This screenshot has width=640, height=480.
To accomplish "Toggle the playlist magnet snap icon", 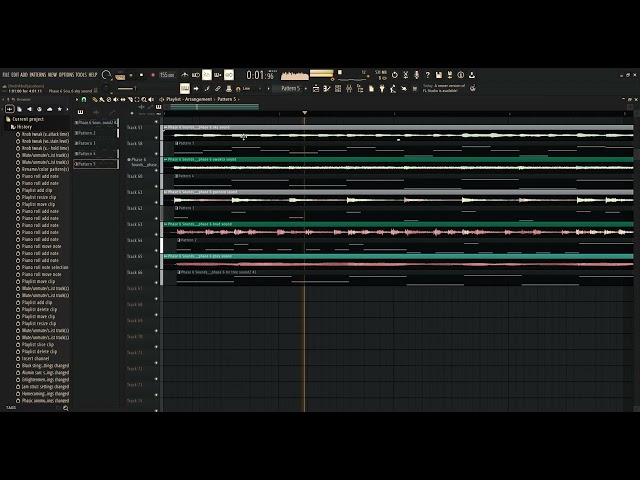I will coord(84,99).
